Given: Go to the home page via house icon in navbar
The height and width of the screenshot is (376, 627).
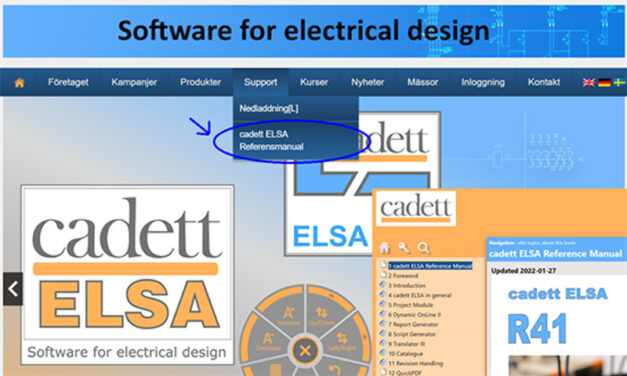Looking at the screenshot, I should [19, 83].
